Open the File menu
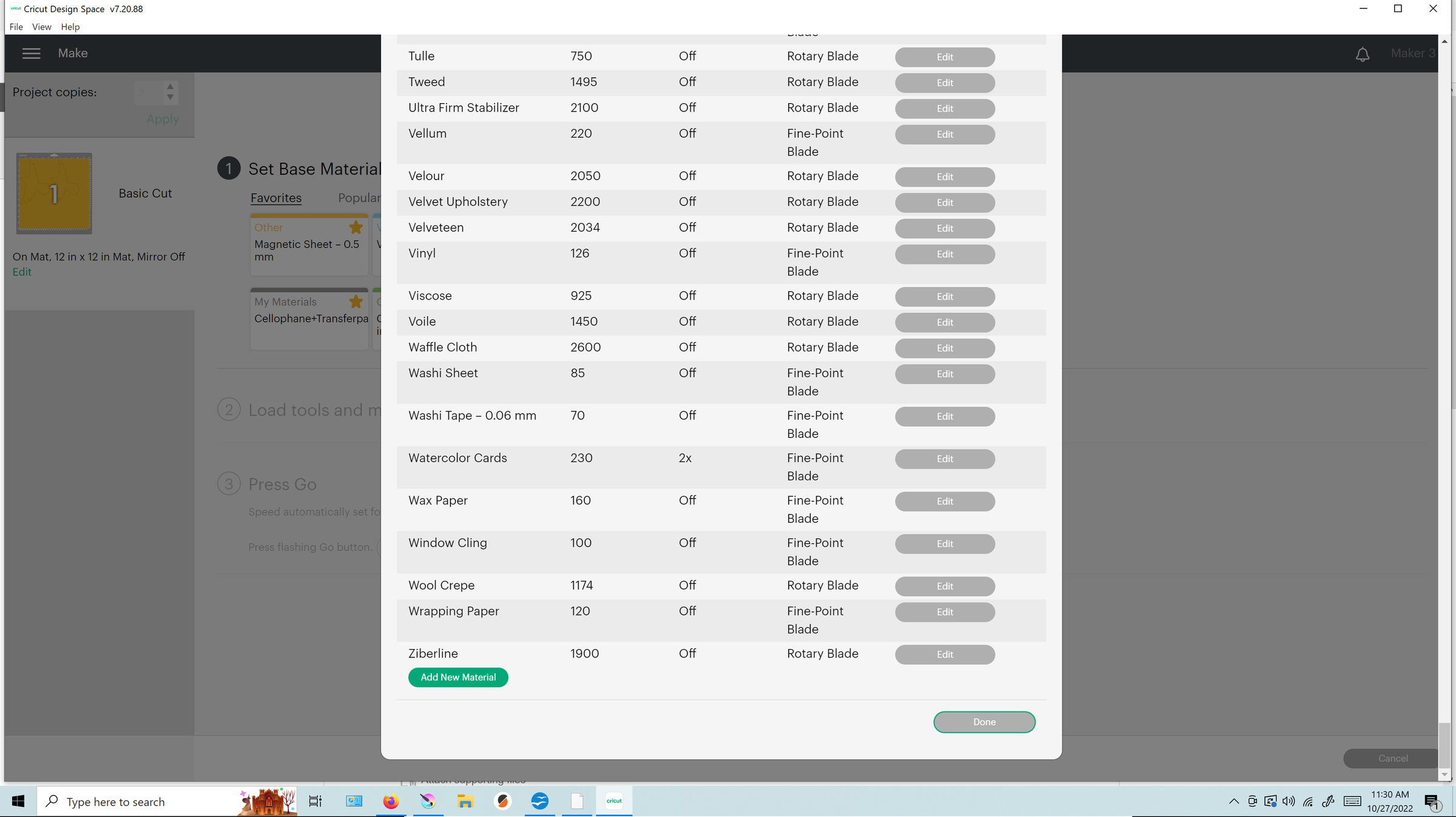This screenshot has height=817, width=1456. tap(16, 27)
